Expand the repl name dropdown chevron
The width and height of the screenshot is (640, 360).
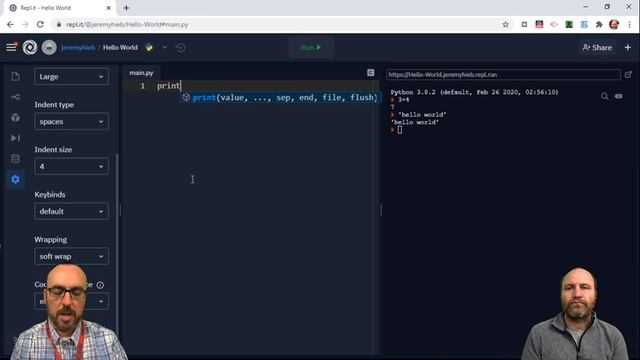point(165,47)
